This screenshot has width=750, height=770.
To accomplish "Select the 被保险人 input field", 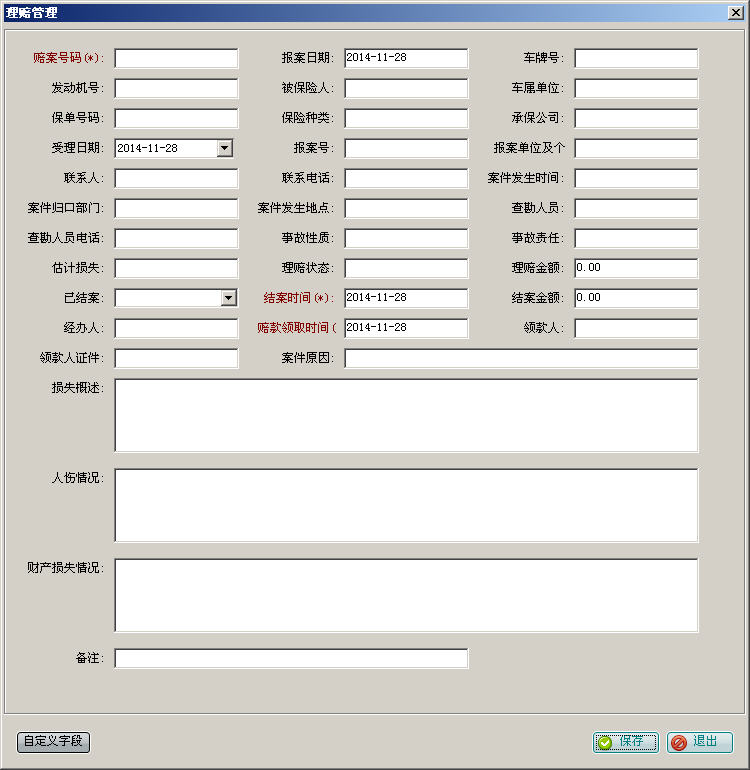I will pos(406,88).
